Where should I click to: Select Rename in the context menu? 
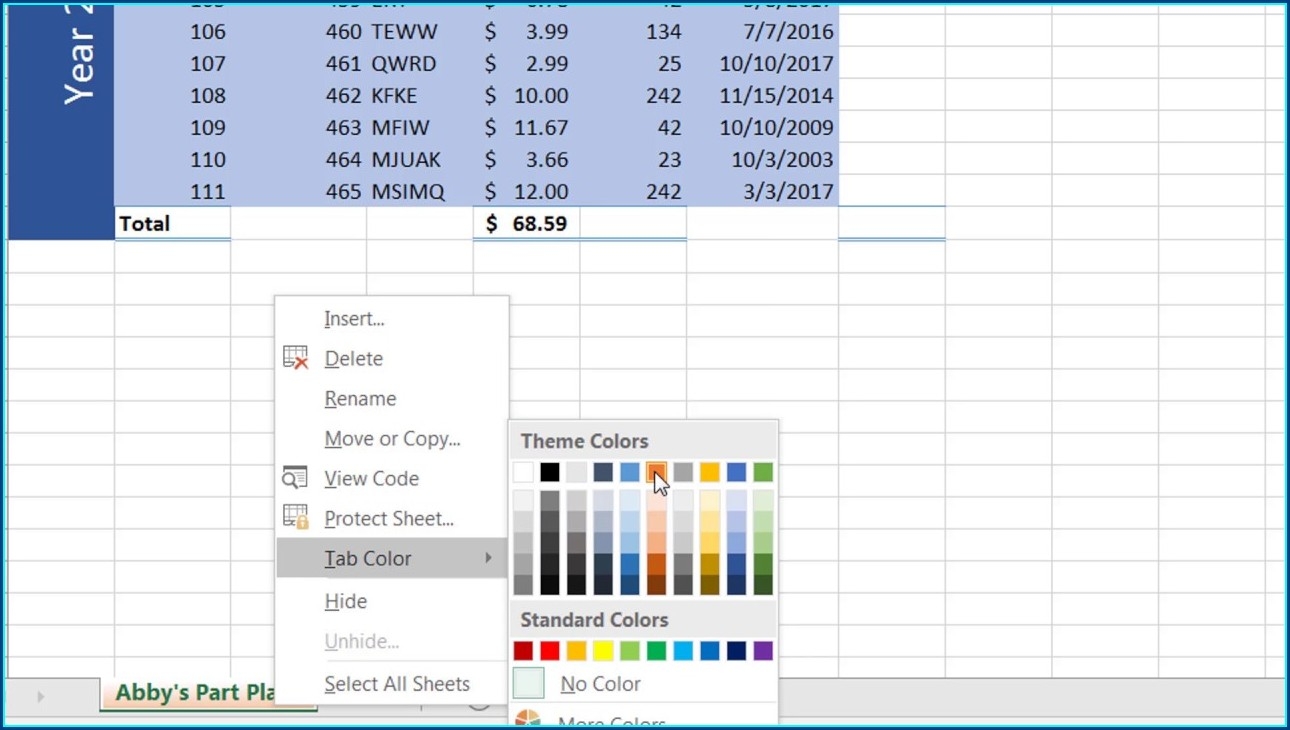(360, 399)
